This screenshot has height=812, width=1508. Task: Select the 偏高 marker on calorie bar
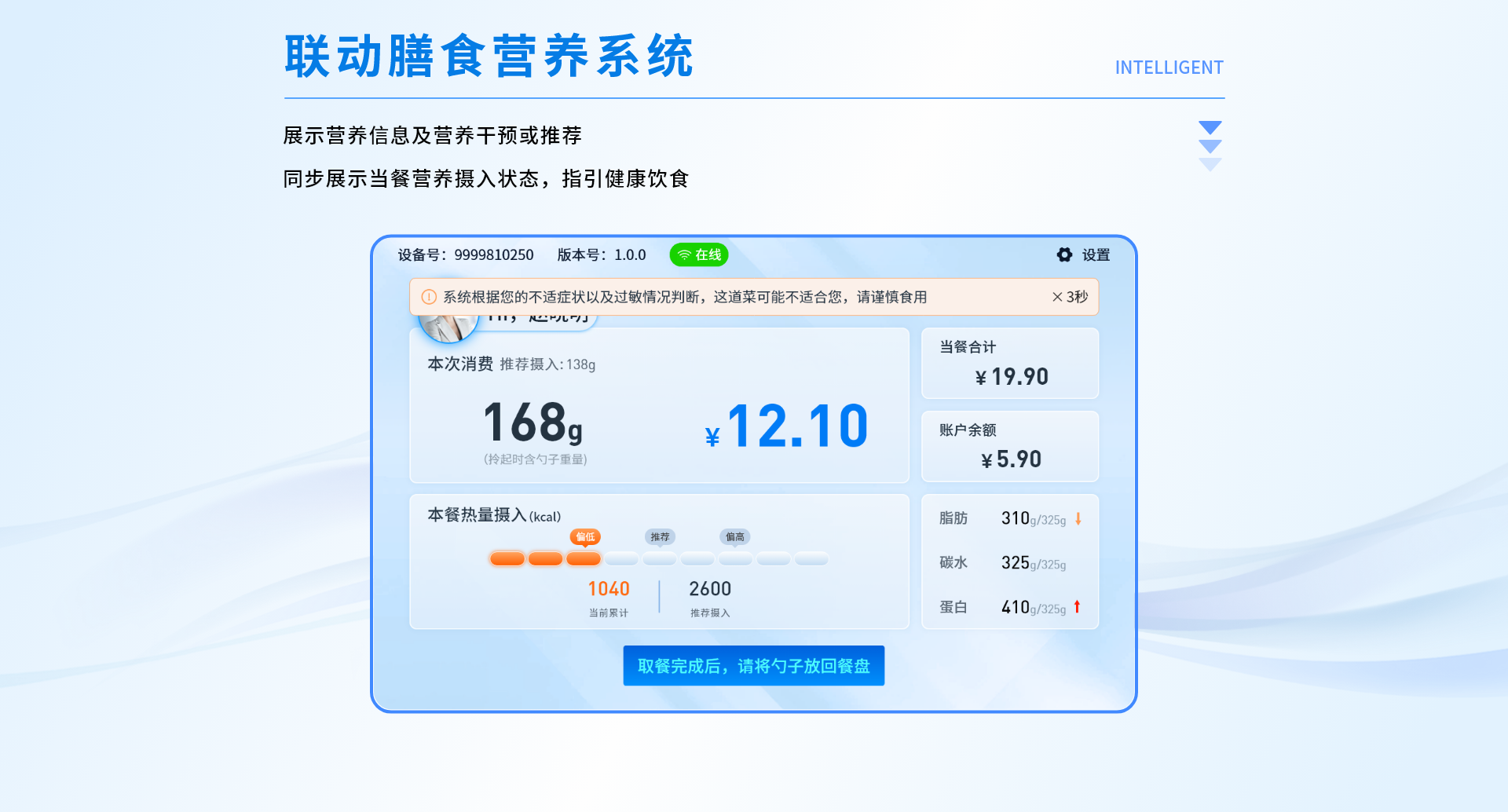pos(735,537)
